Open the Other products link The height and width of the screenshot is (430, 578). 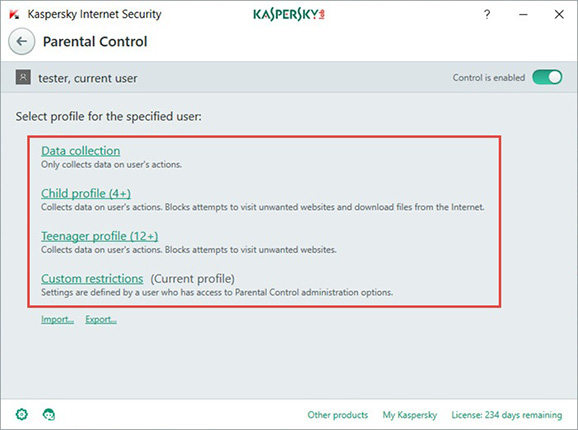338,415
